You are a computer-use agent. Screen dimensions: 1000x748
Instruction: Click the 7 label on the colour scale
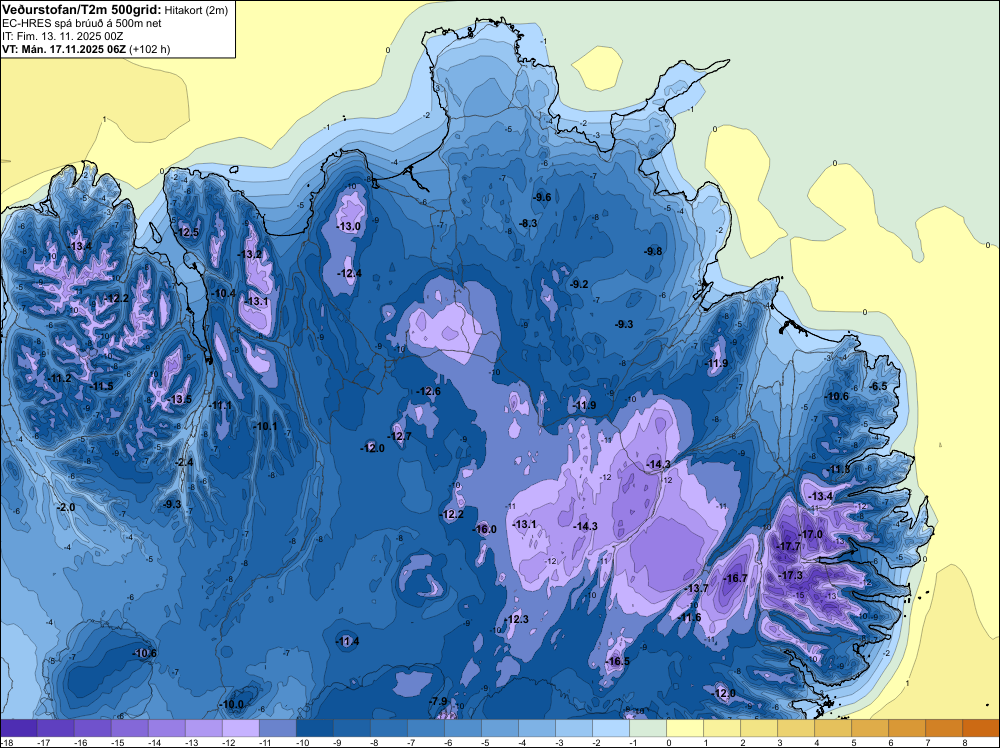(928, 743)
